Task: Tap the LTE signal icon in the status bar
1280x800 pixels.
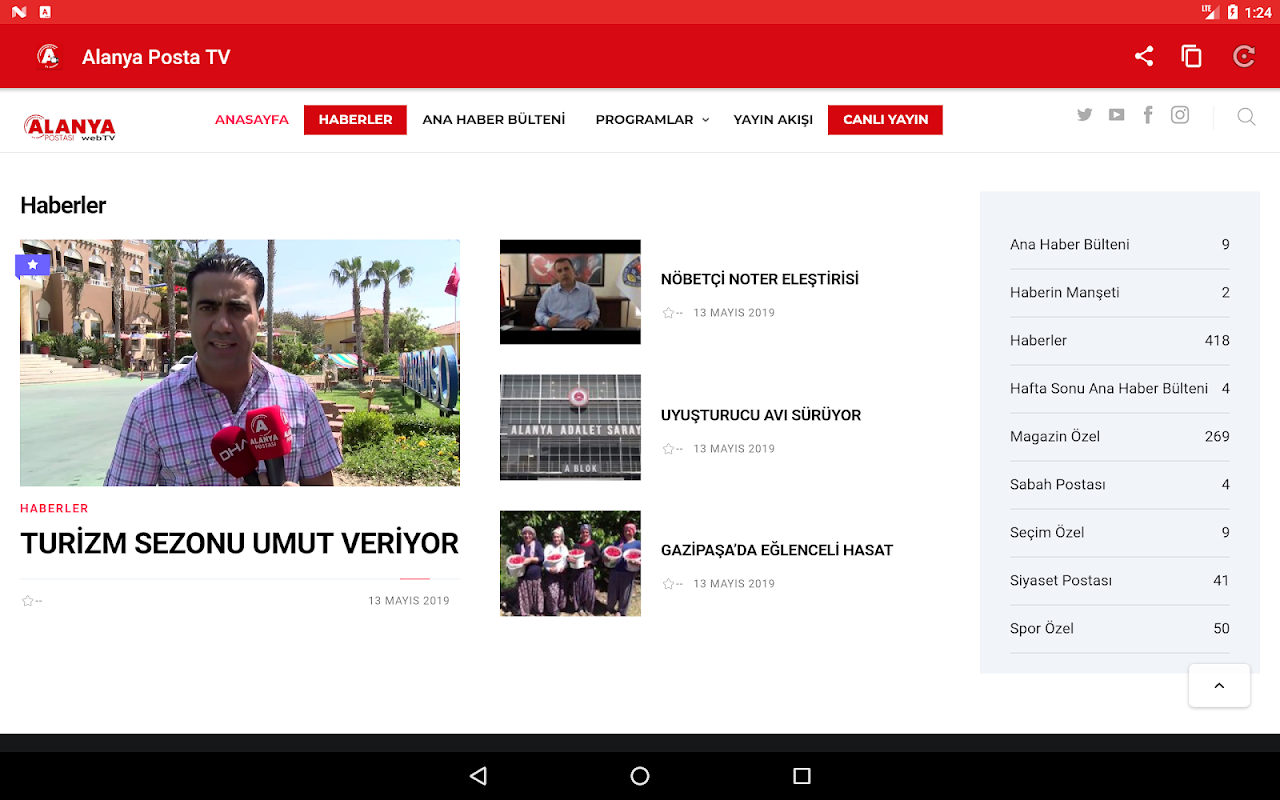Action: click(x=1209, y=12)
